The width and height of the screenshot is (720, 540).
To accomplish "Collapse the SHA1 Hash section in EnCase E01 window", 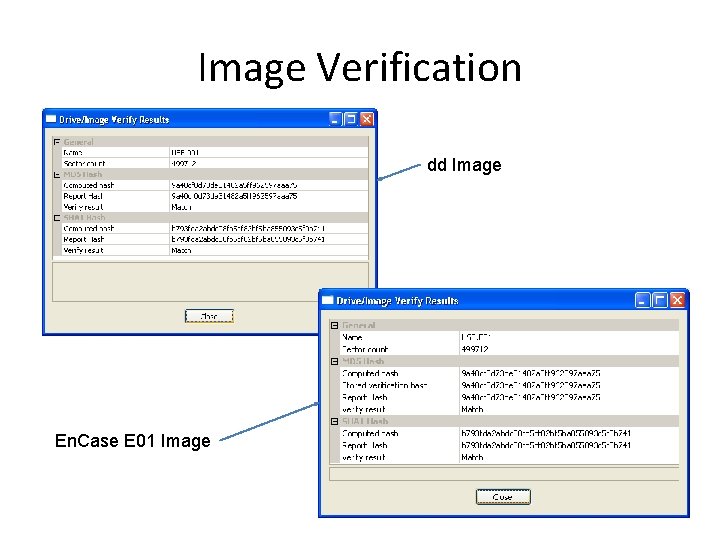I will [x=334, y=421].
